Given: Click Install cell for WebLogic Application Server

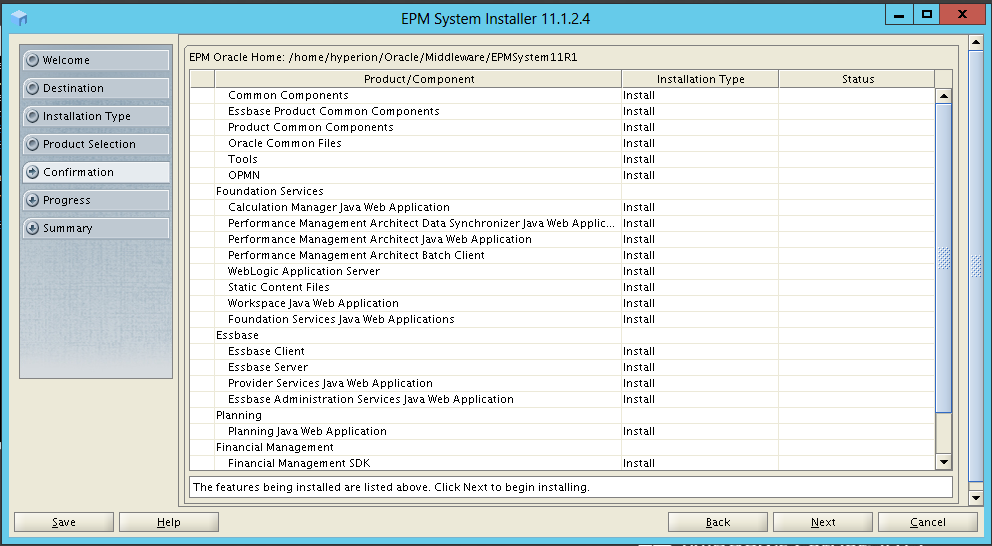Looking at the screenshot, I should [x=700, y=271].
